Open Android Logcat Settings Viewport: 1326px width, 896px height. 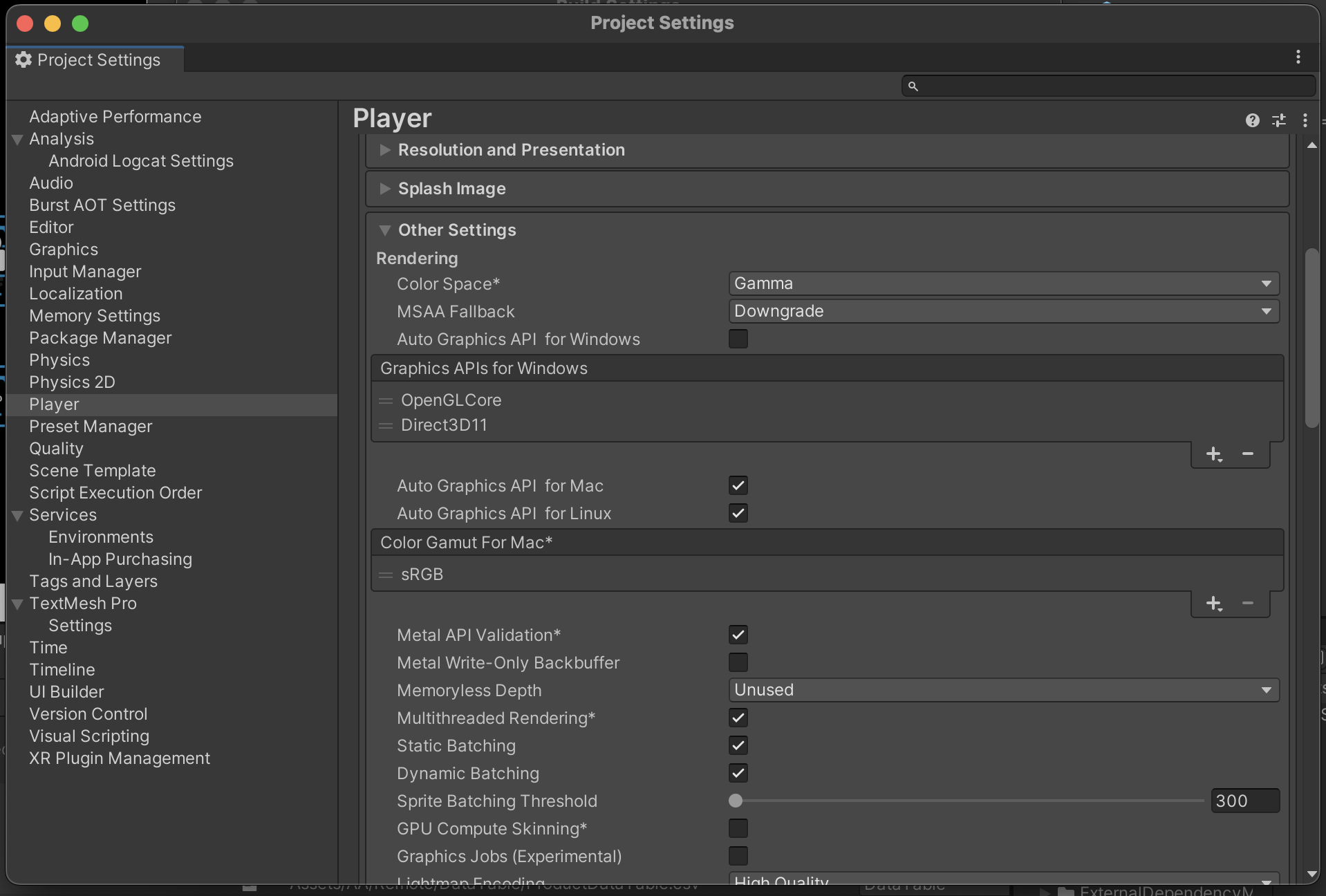tap(141, 161)
